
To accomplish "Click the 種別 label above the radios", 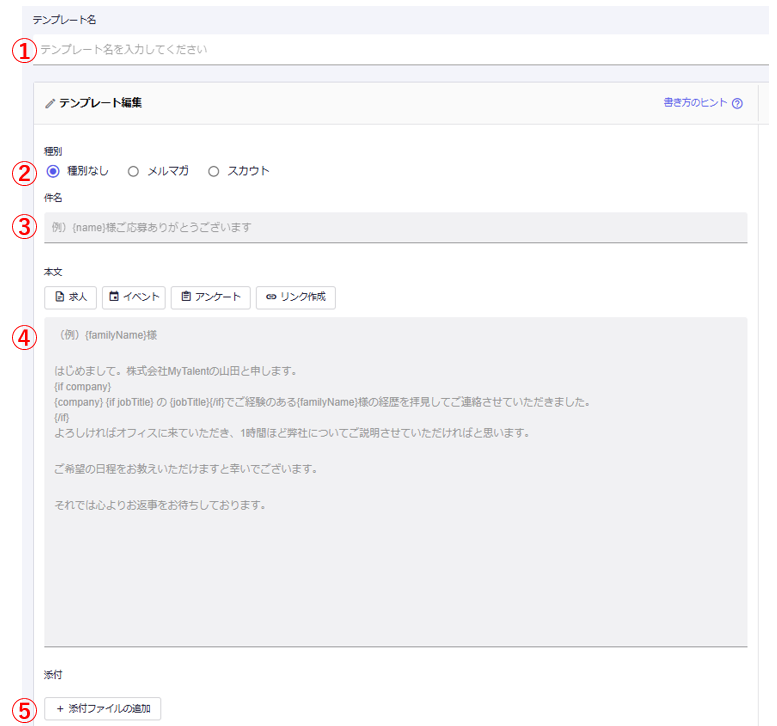I will click(53, 151).
